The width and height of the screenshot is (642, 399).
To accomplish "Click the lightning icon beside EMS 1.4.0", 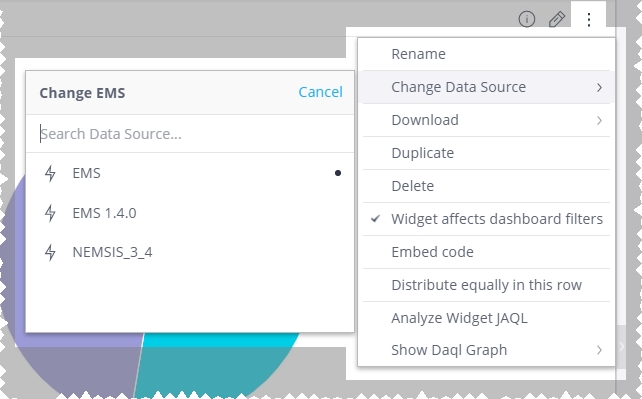I will pos(50,213).
